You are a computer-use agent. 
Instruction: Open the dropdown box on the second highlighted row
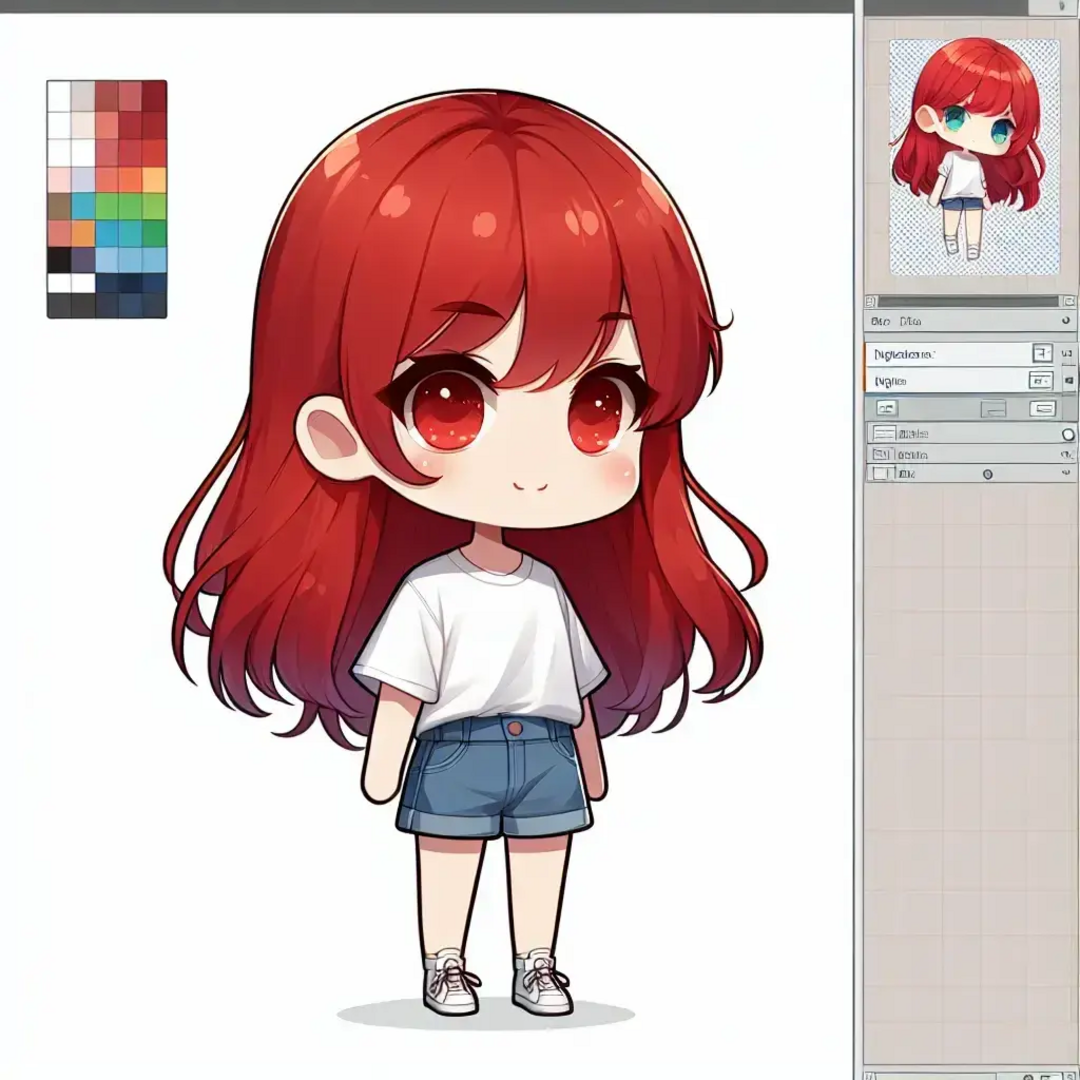click(1040, 380)
